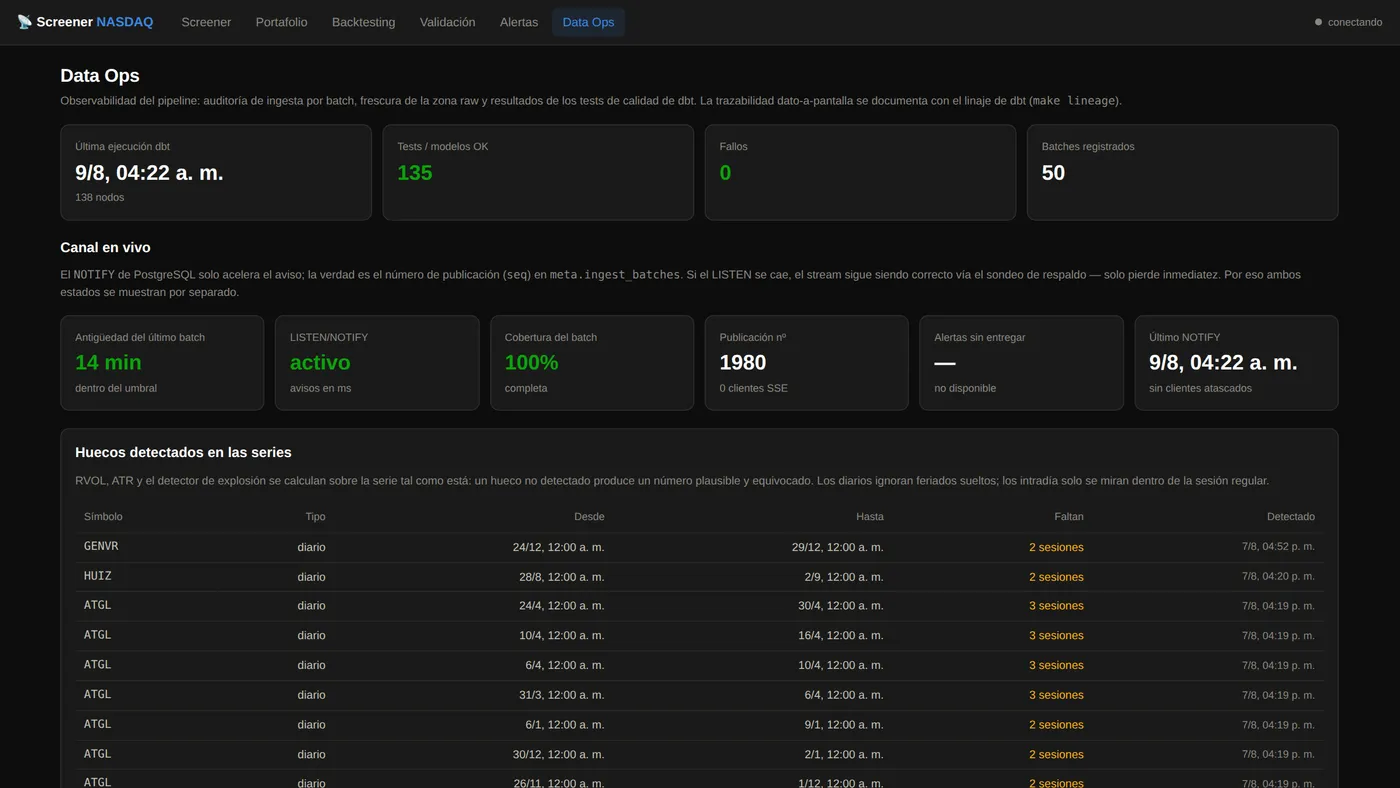
Task: Click the '28/8, 12:00 a. m.' Desde cell
Action: (x=562, y=577)
